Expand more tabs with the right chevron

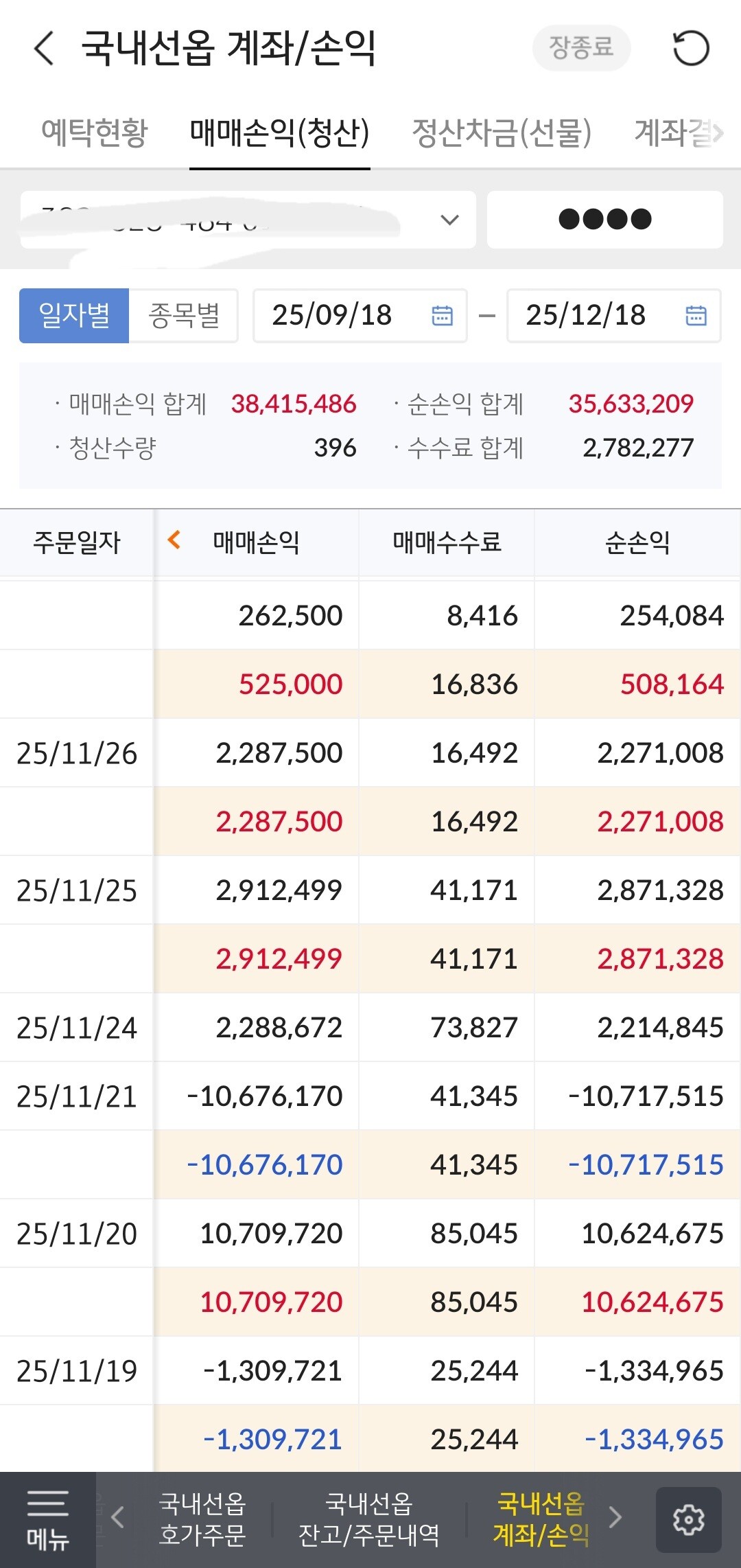click(718, 132)
